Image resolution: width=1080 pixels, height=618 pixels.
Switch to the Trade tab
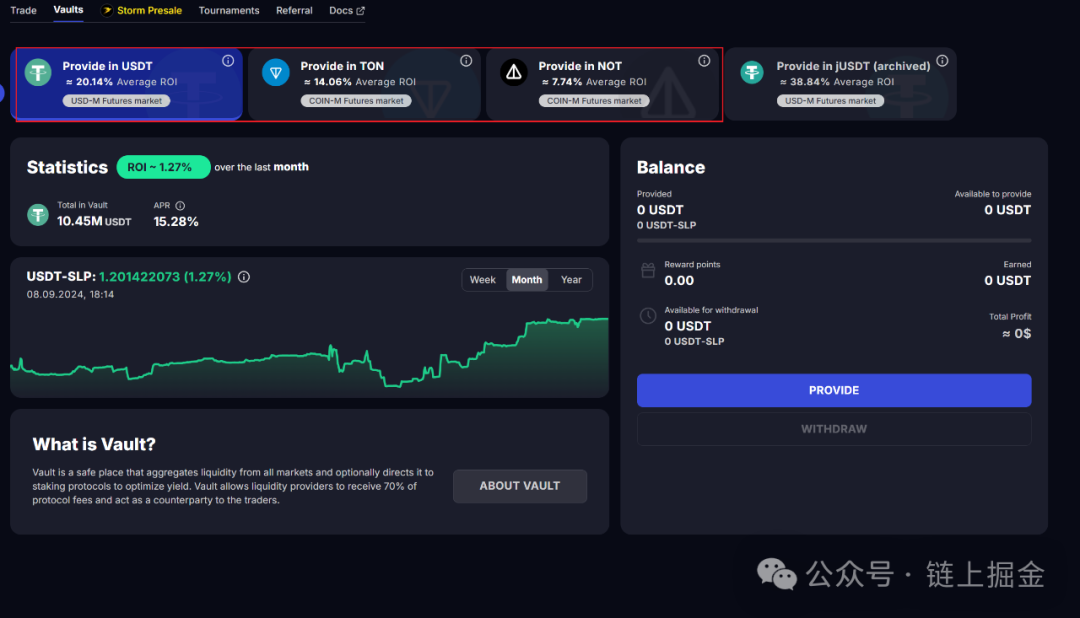click(23, 10)
